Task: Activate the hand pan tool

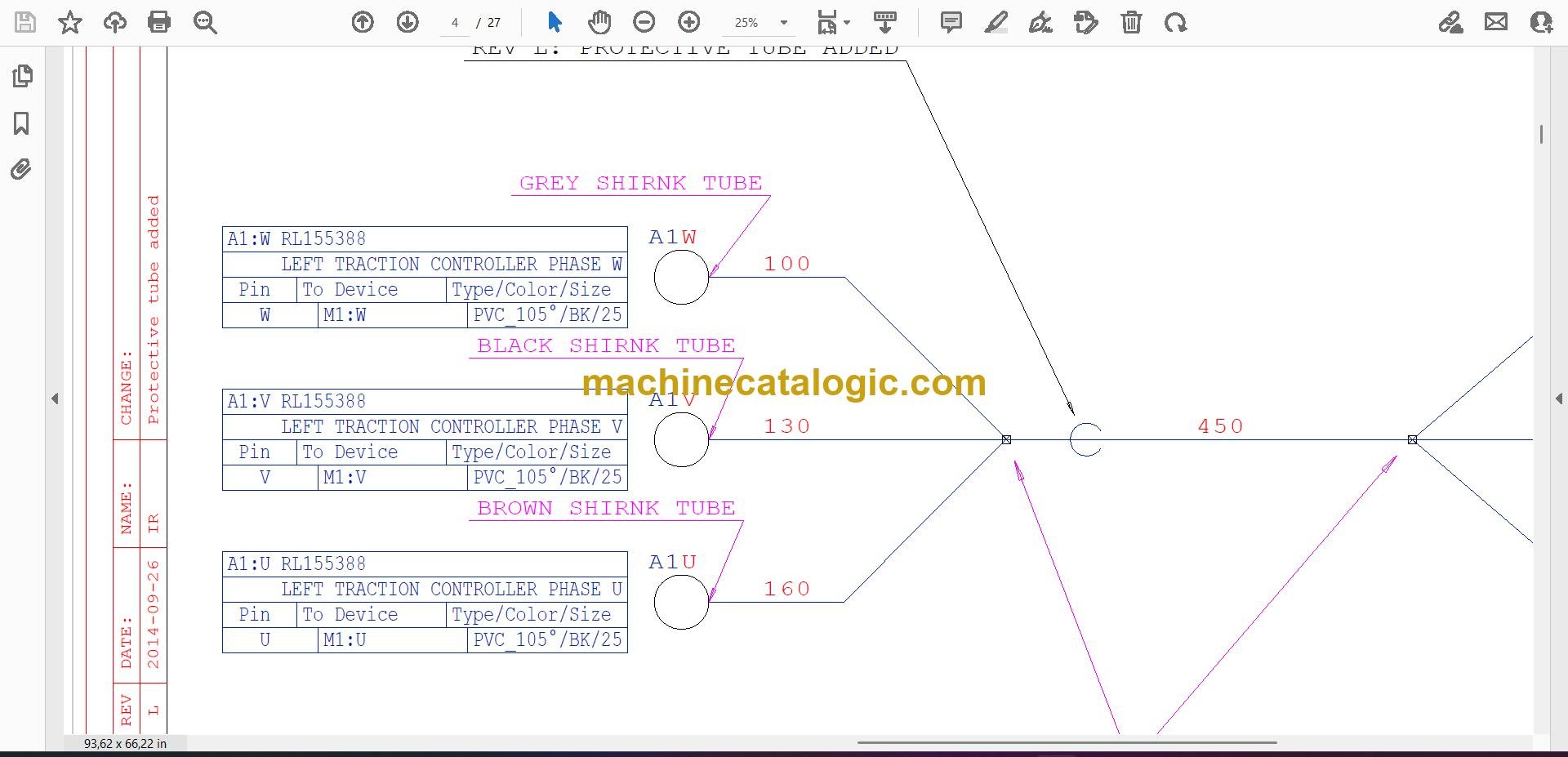Action: tap(599, 22)
